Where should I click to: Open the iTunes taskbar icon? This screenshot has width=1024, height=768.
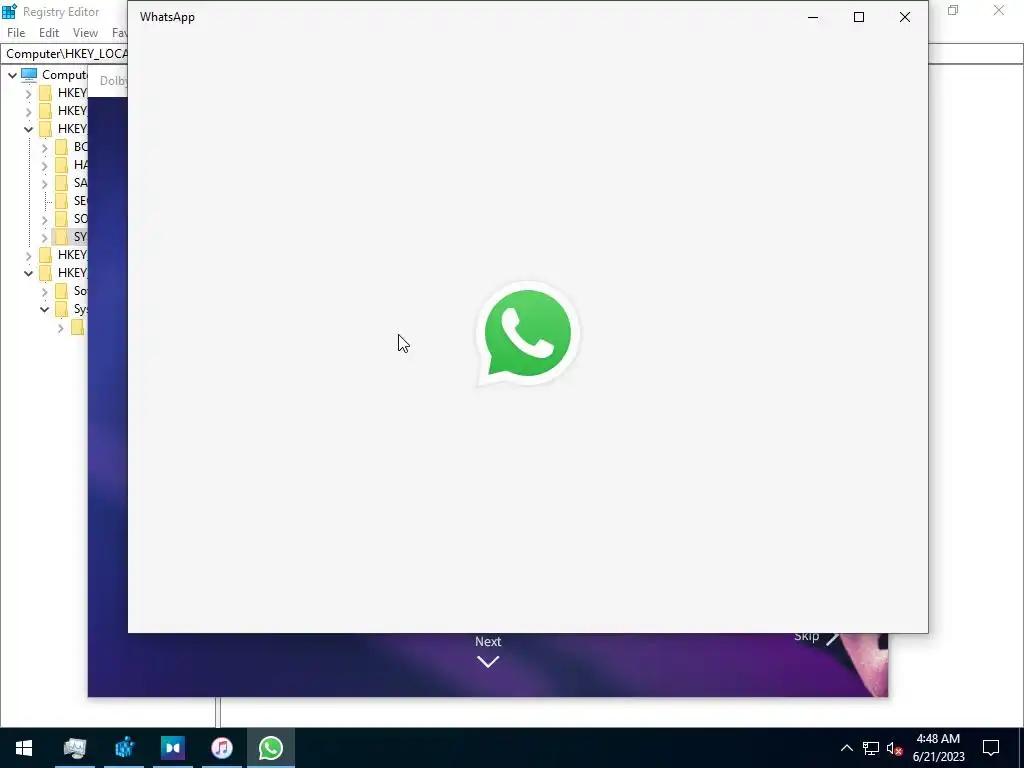coord(222,748)
